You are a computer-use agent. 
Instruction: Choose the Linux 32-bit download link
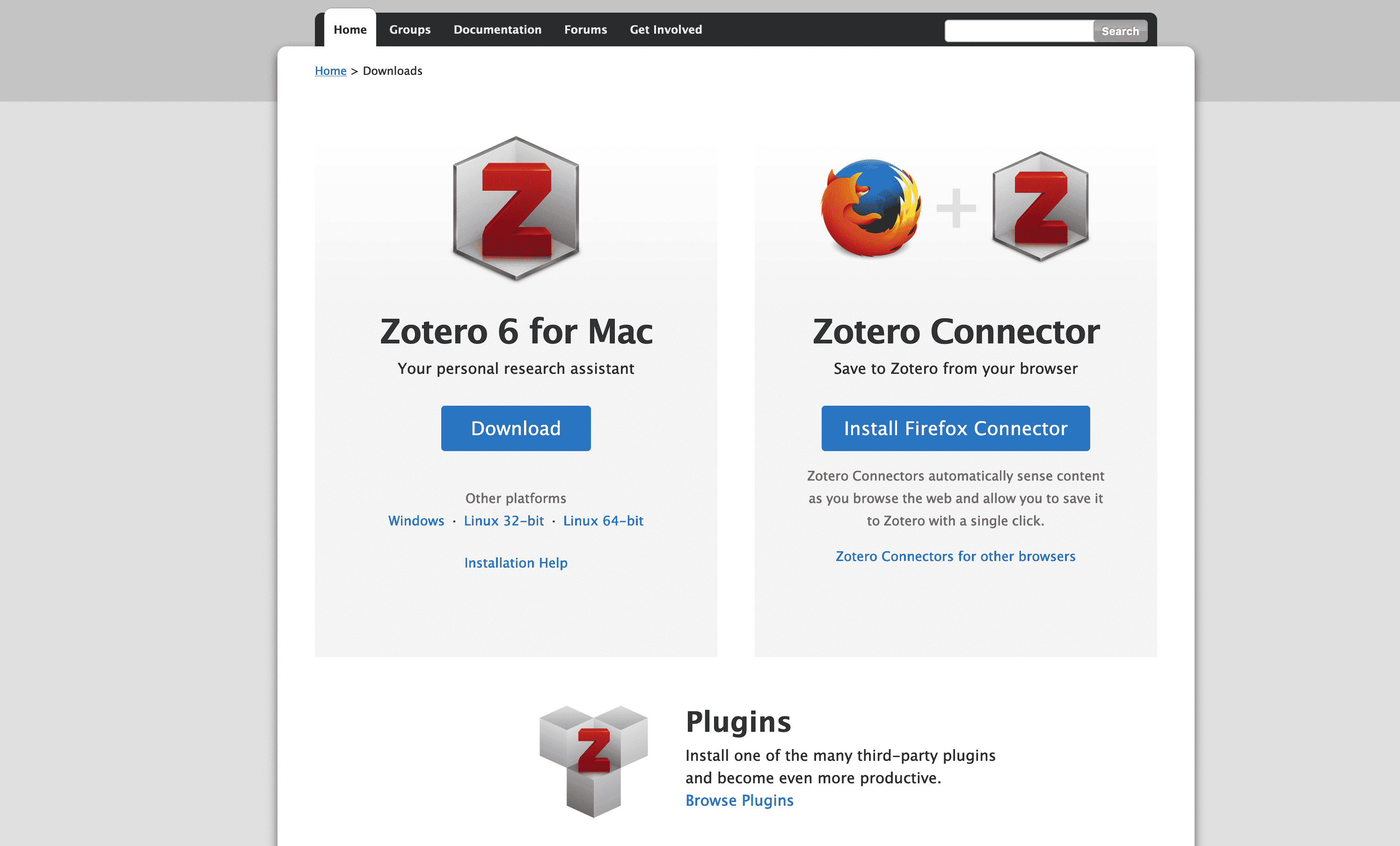point(504,520)
